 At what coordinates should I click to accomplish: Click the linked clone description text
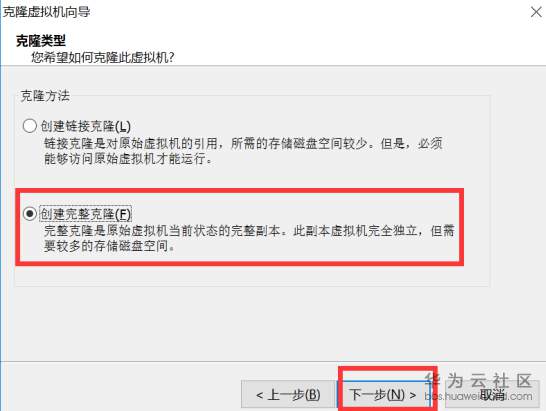[x=243, y=151]
